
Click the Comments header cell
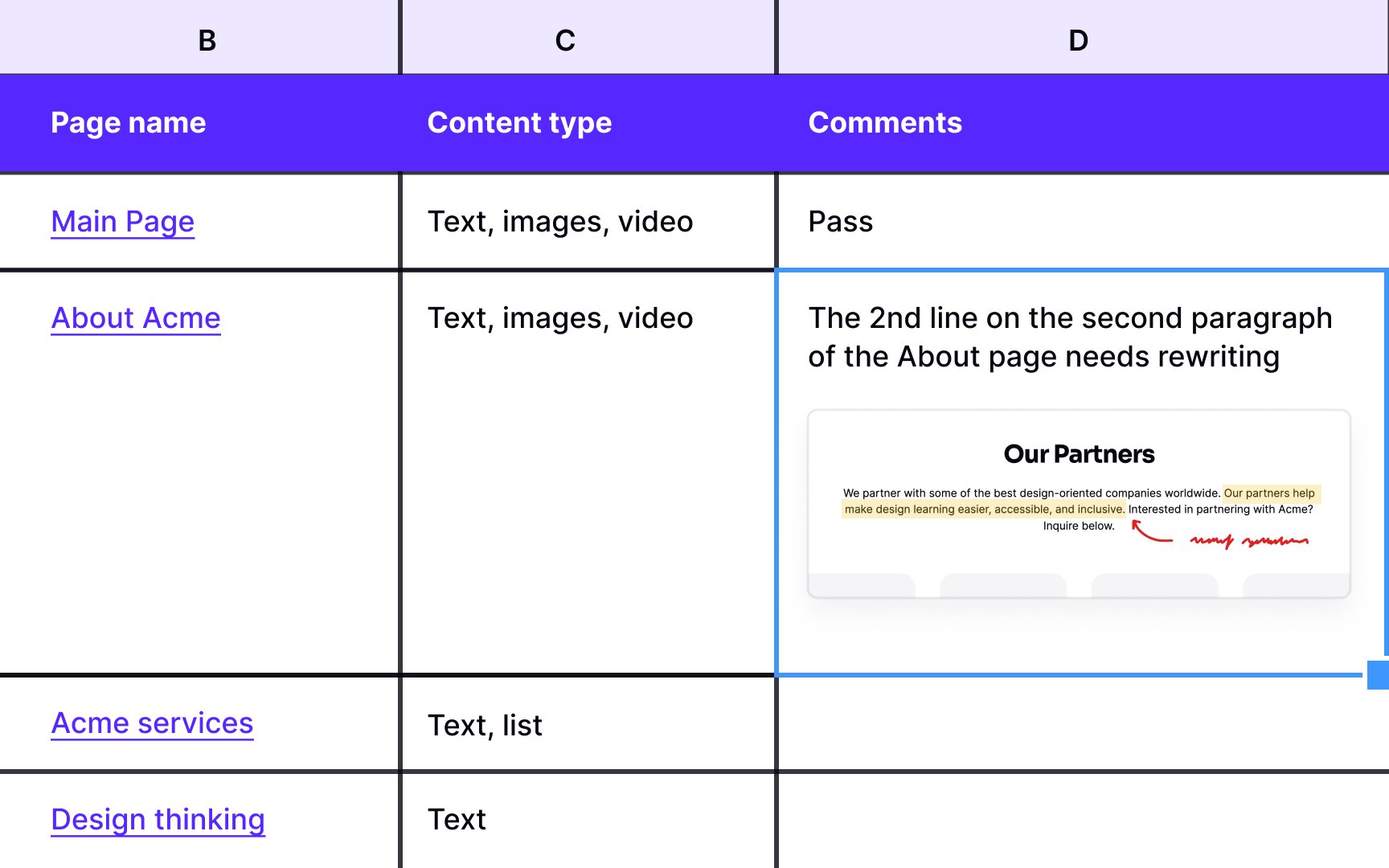click(1084, 124)
